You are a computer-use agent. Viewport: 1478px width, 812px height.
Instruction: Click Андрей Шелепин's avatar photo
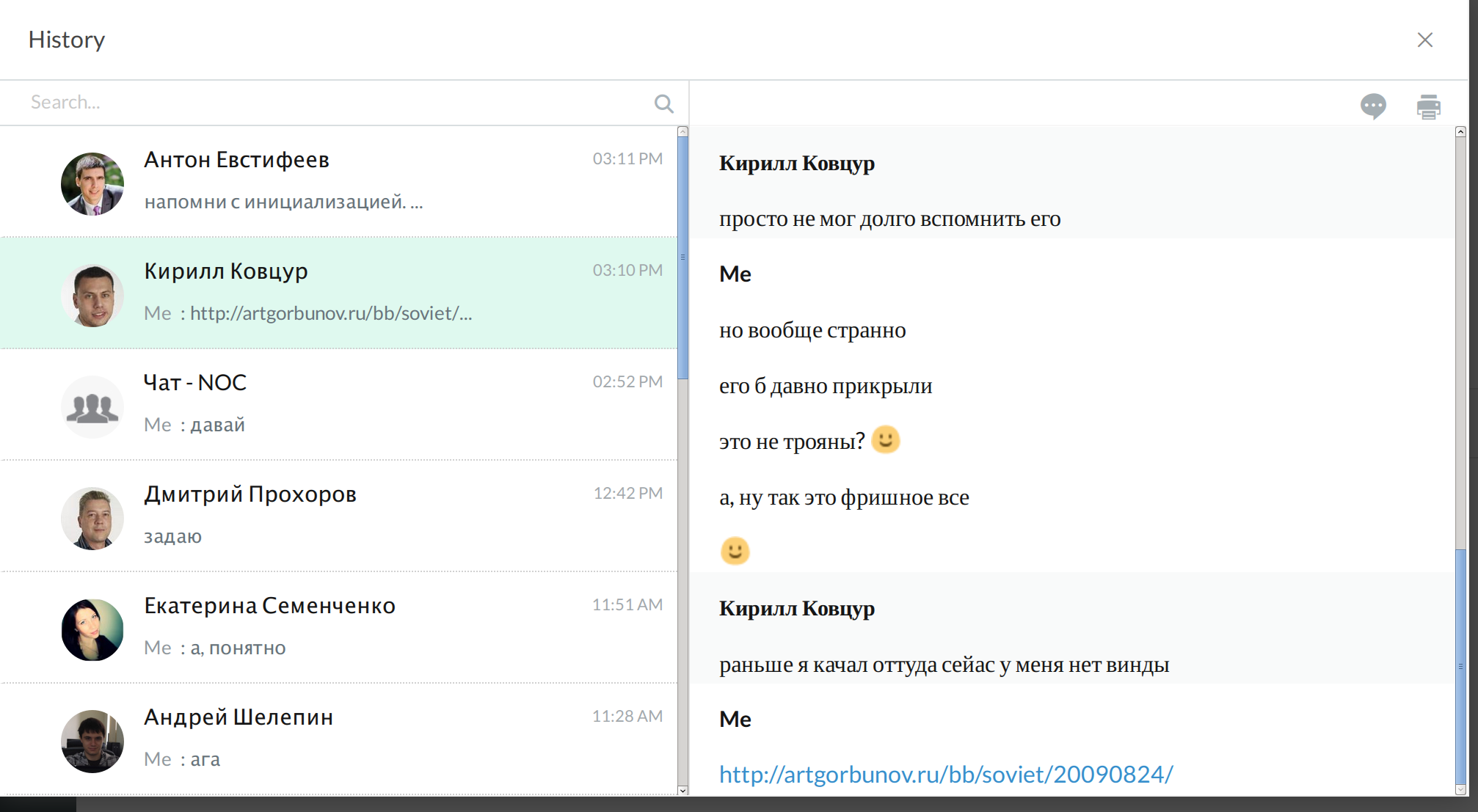92,742
